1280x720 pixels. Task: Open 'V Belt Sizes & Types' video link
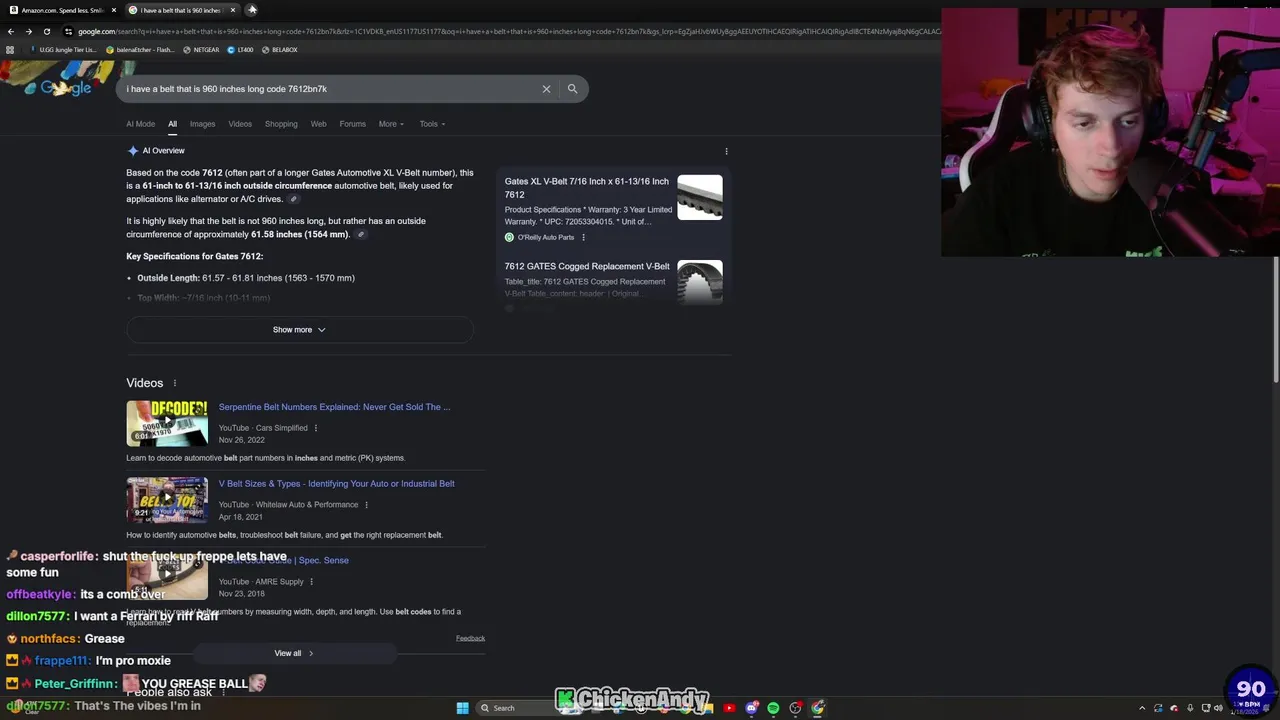[x=336, y=484]
